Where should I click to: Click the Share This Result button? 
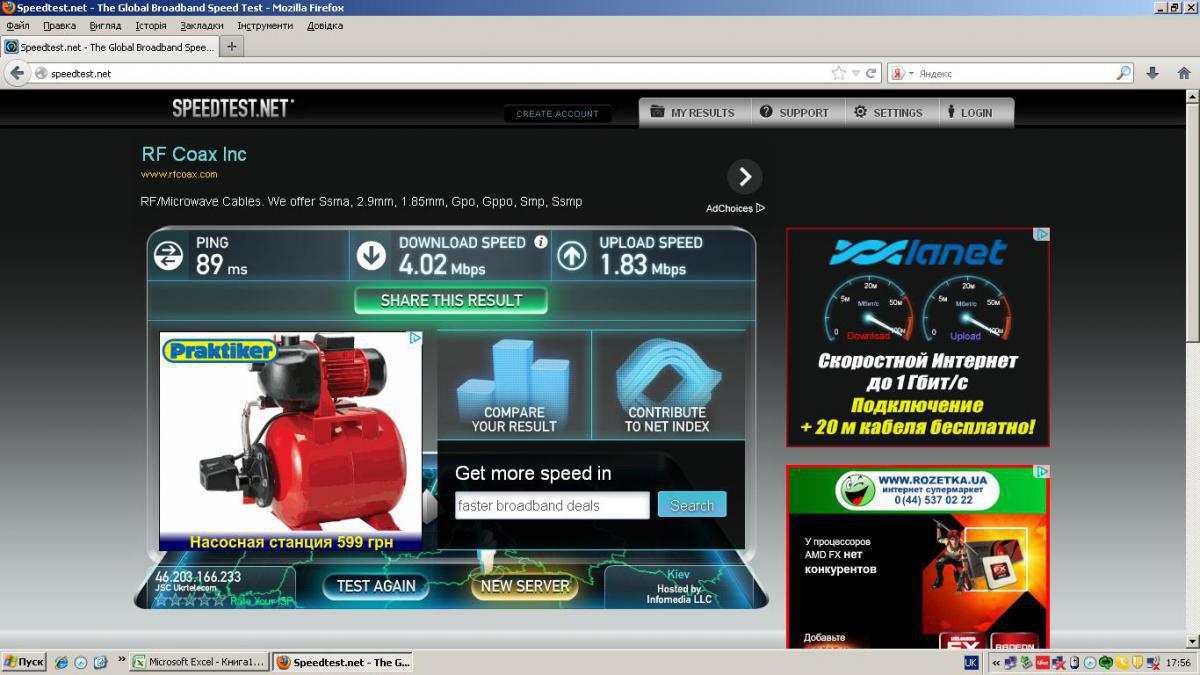pyautogui.click(x=451, y=300)
